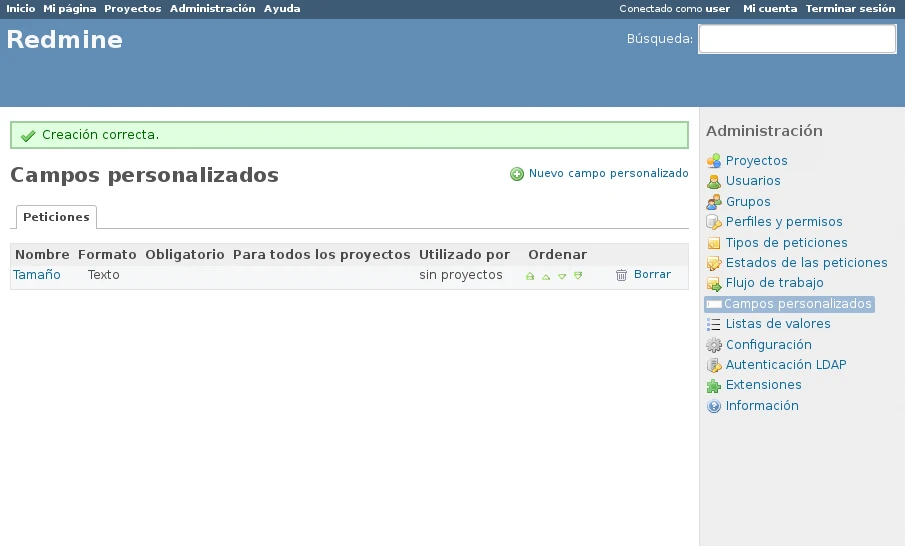905x546 pixels.
Task: Open Extensiones in the sidebar
Action: click(763, 385)
